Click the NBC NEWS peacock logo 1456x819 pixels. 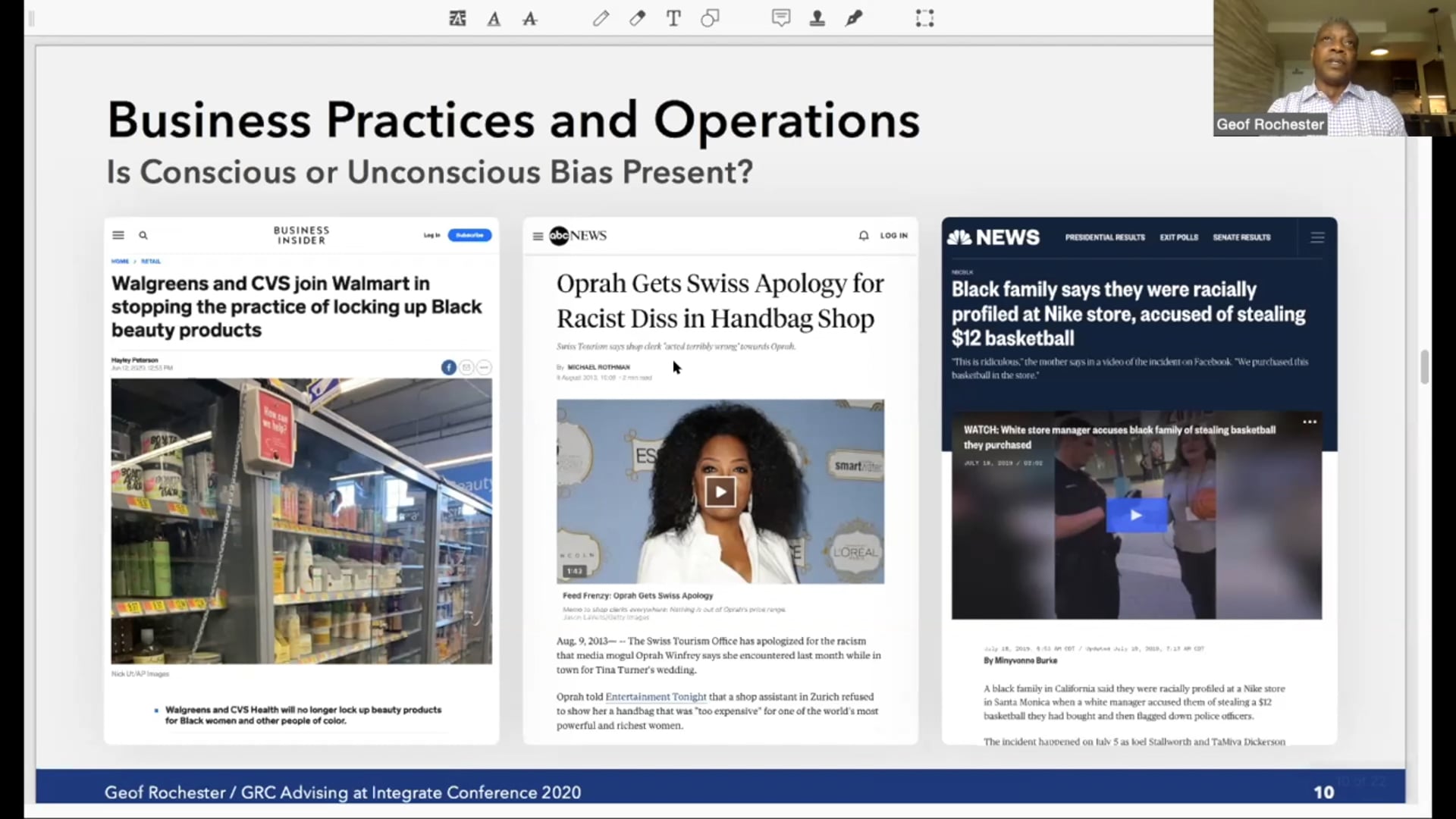tap(993, 237)
